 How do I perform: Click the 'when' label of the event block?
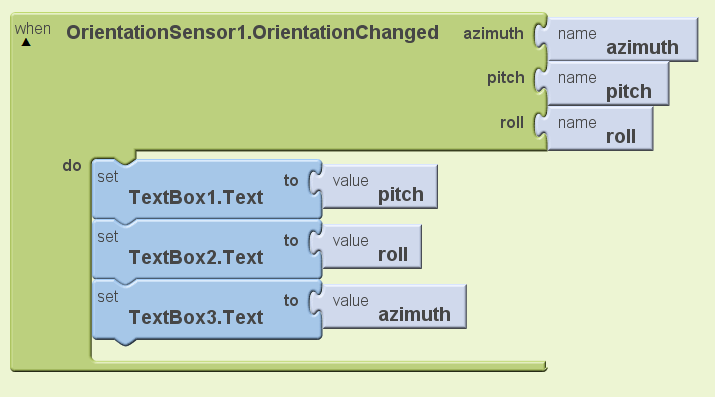click(32, 29)
